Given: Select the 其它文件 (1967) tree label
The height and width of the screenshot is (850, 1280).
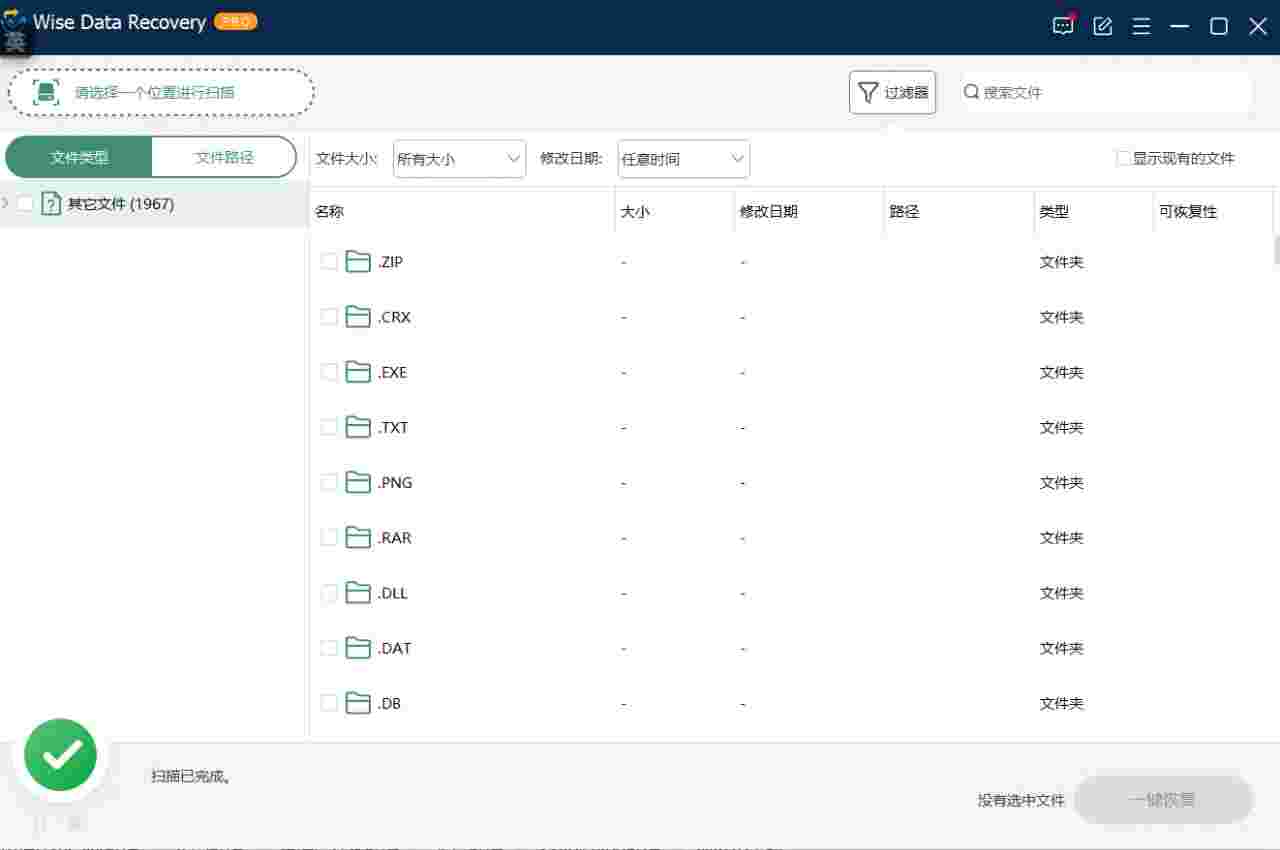Looking at the screenshot, I should click(120, 204).
